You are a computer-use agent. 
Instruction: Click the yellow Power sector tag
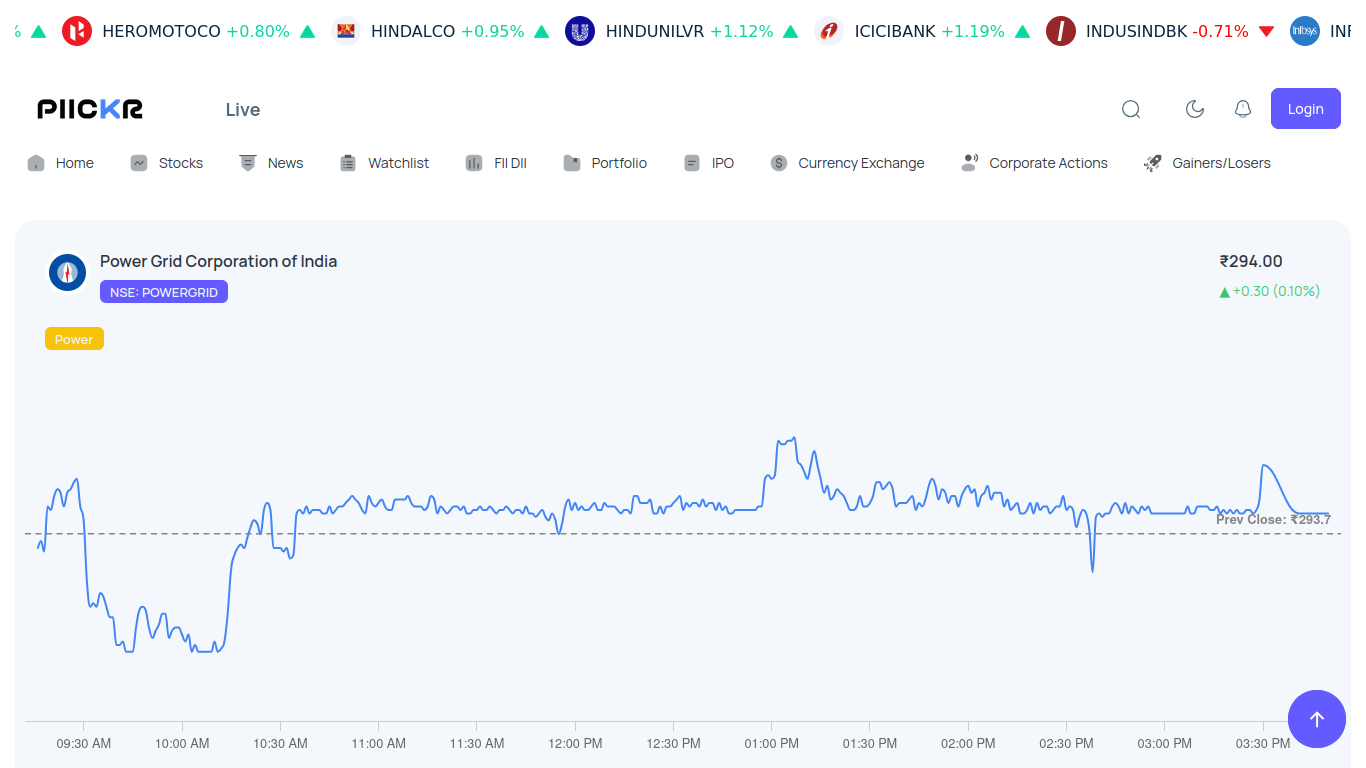pos(74,339)
